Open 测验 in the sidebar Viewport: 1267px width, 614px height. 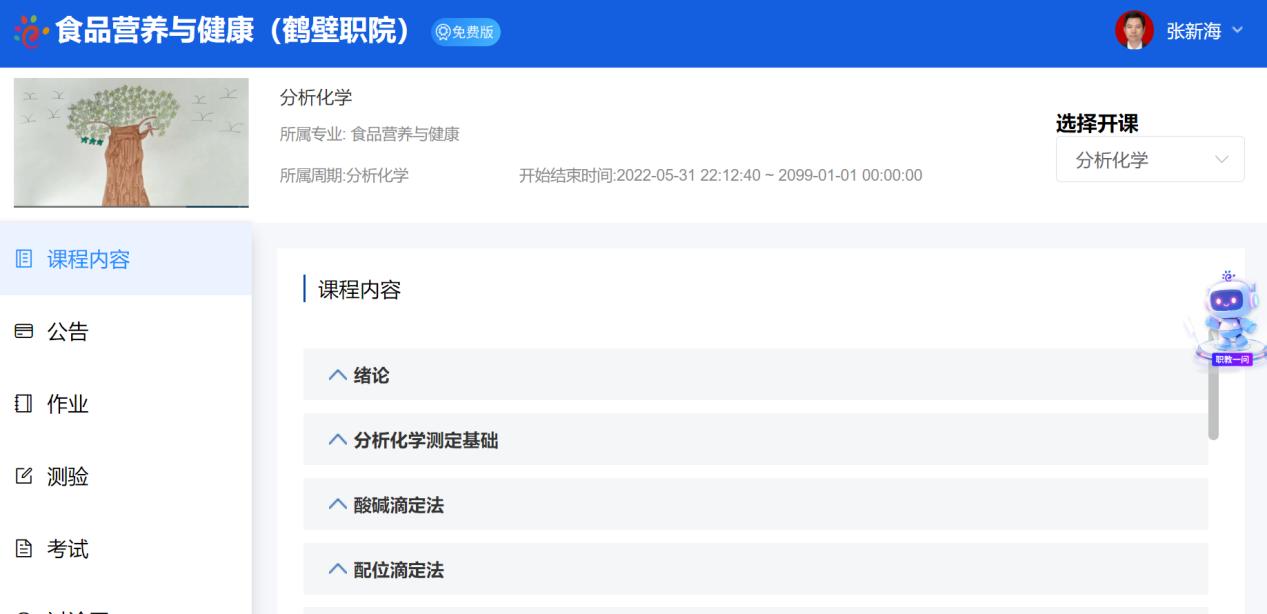click(x=126, y=477)
